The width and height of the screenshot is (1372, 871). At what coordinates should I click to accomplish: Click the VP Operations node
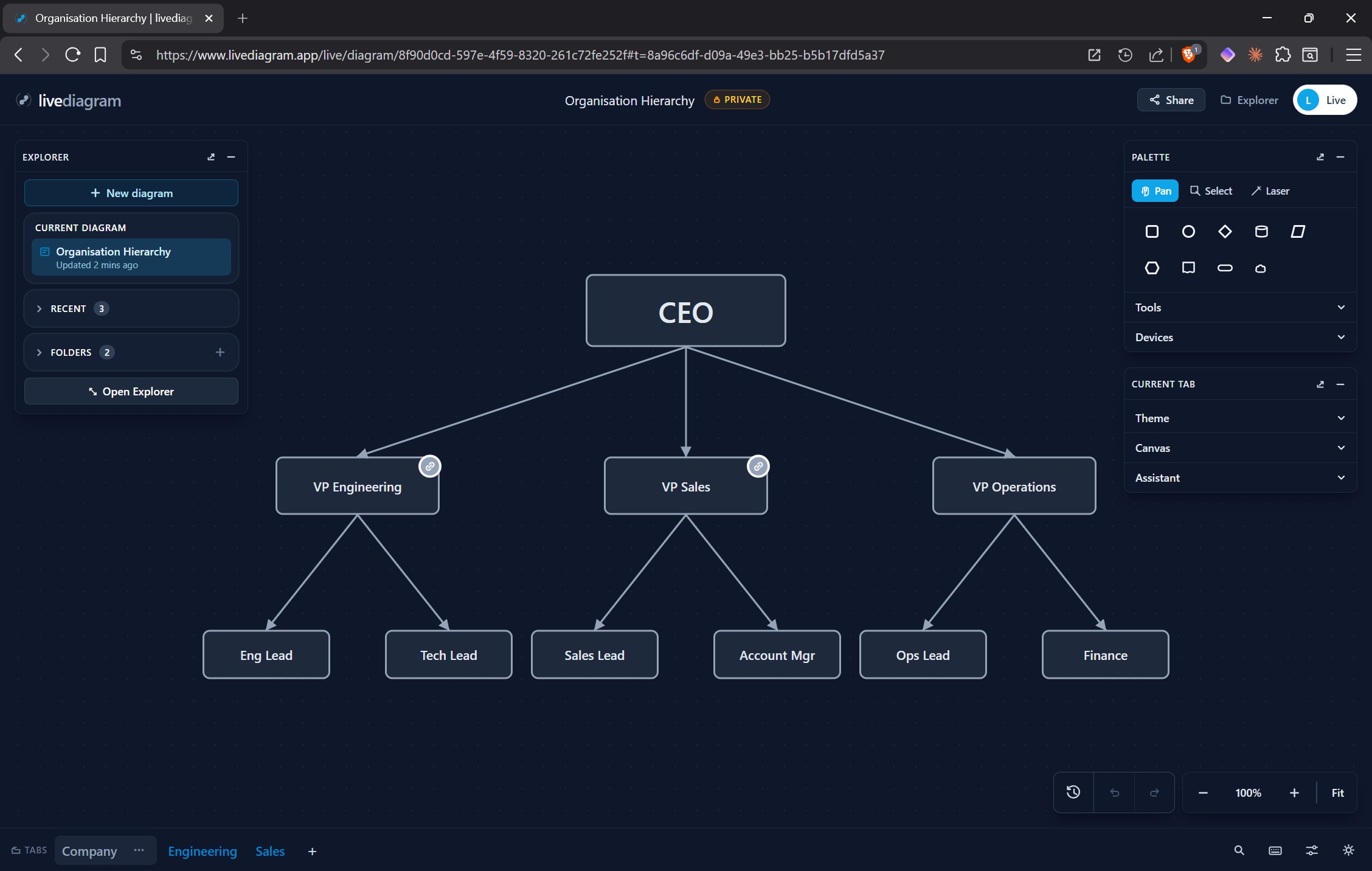[x=1014, y=486]
